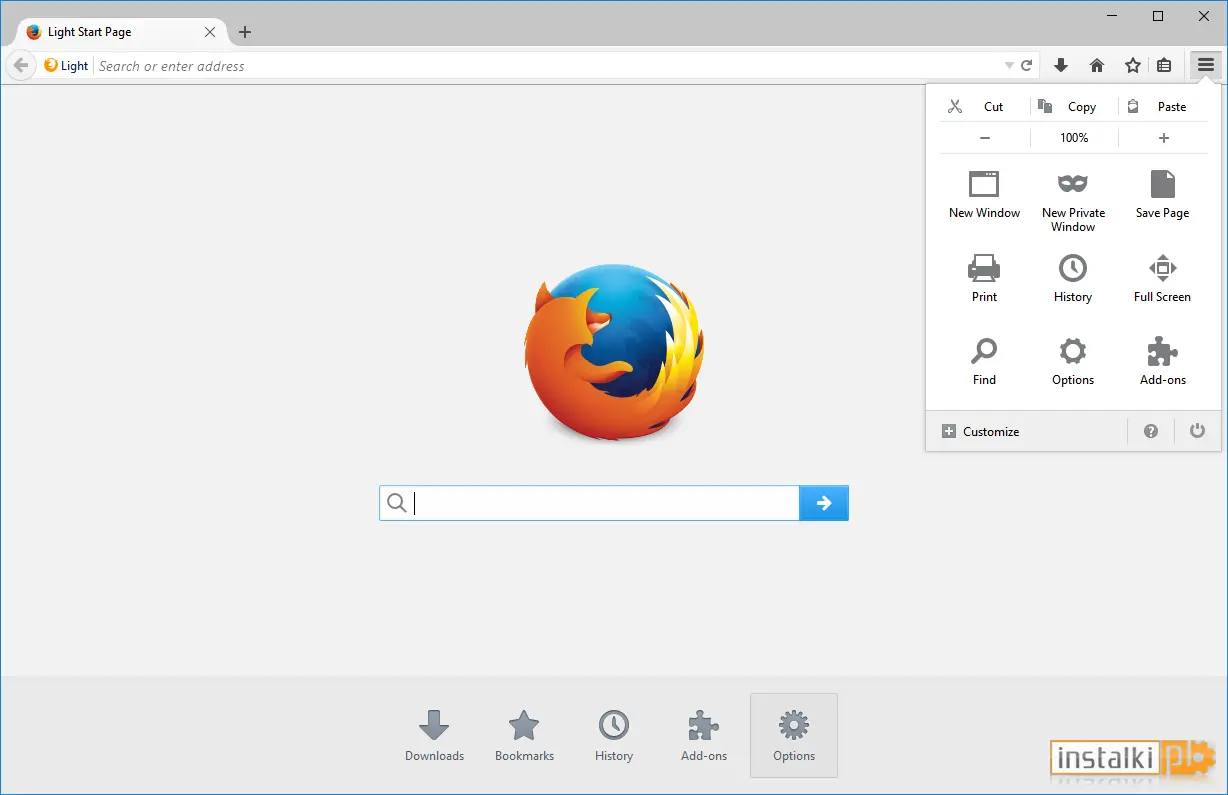1228x795 pixels.
Task: Click Cut in the menu panel
Action: coord(983,106)
